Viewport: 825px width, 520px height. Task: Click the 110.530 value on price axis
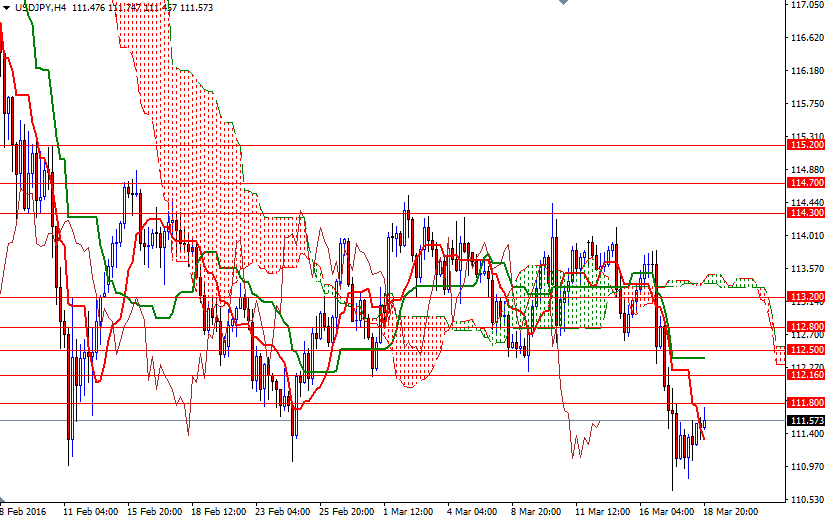[807, 499]
